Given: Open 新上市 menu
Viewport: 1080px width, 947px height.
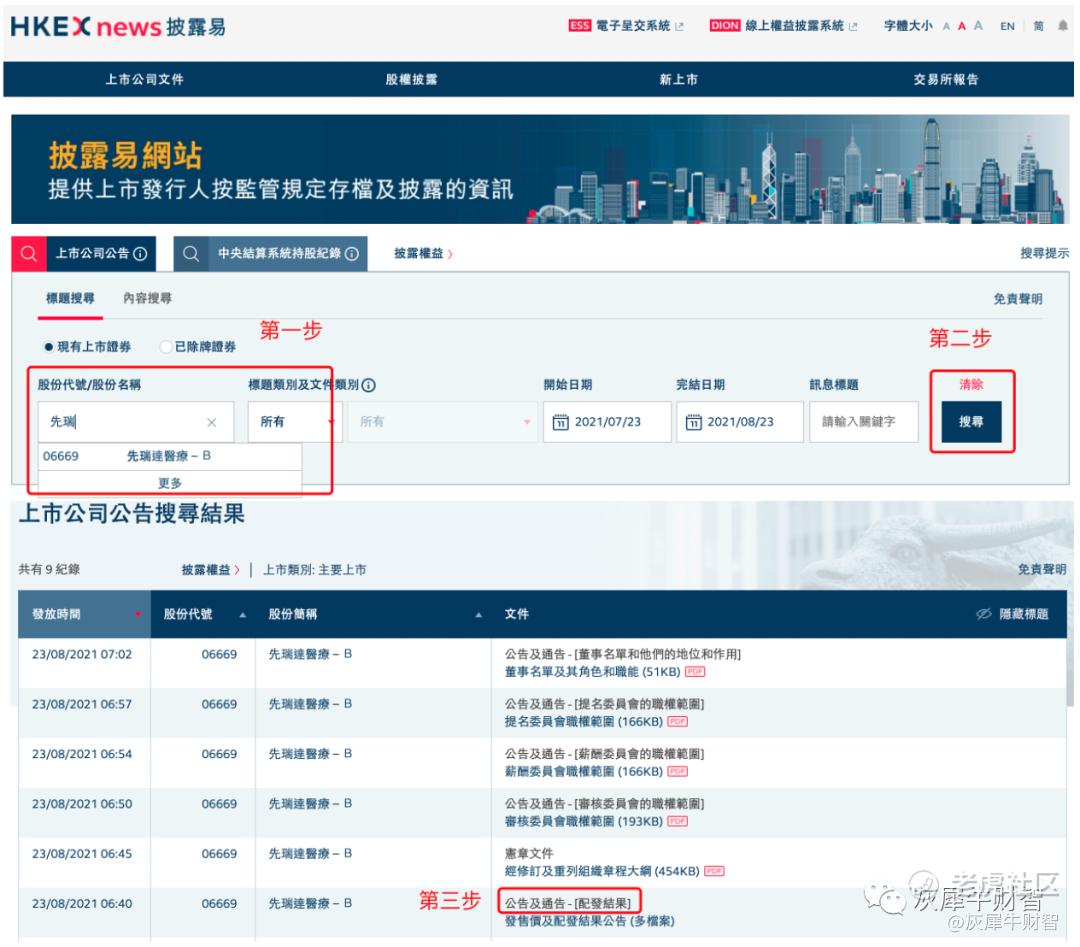Looking at the screenshot, I should click(x=678, y=79).
